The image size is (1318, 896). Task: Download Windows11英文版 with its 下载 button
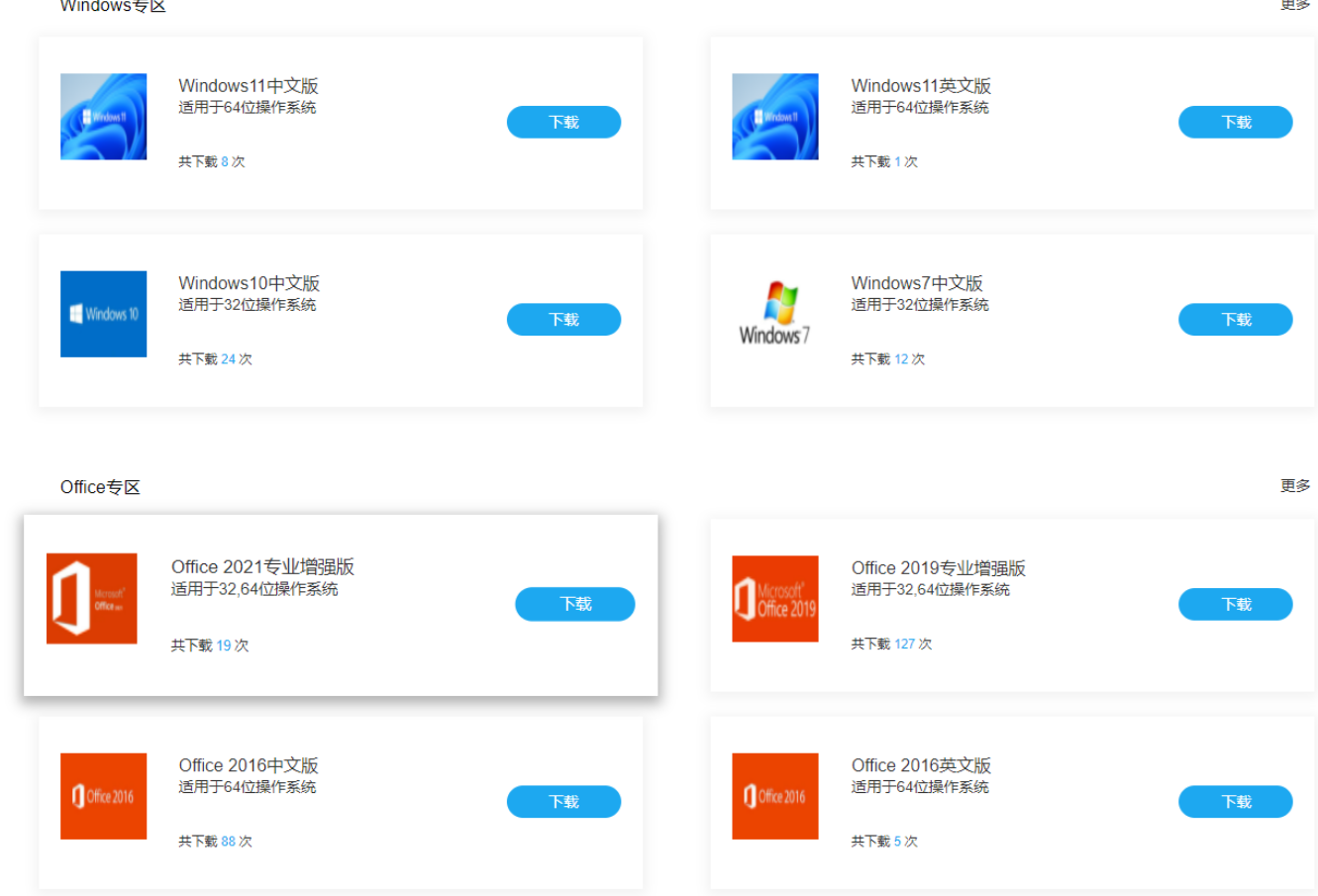pyautogui.click(x=1236, y=122)
